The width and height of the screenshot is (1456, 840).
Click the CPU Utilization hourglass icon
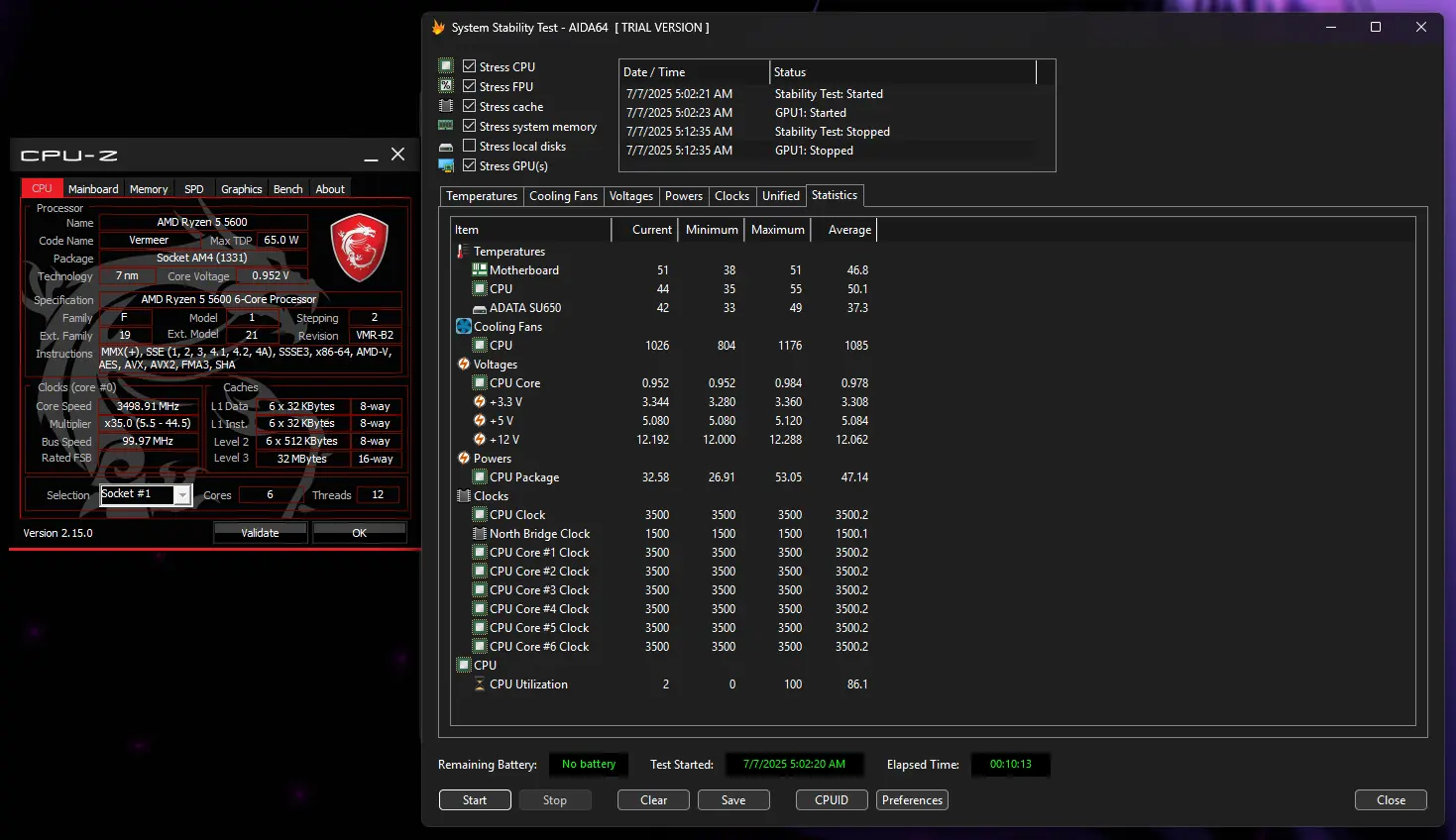[480, 684]
